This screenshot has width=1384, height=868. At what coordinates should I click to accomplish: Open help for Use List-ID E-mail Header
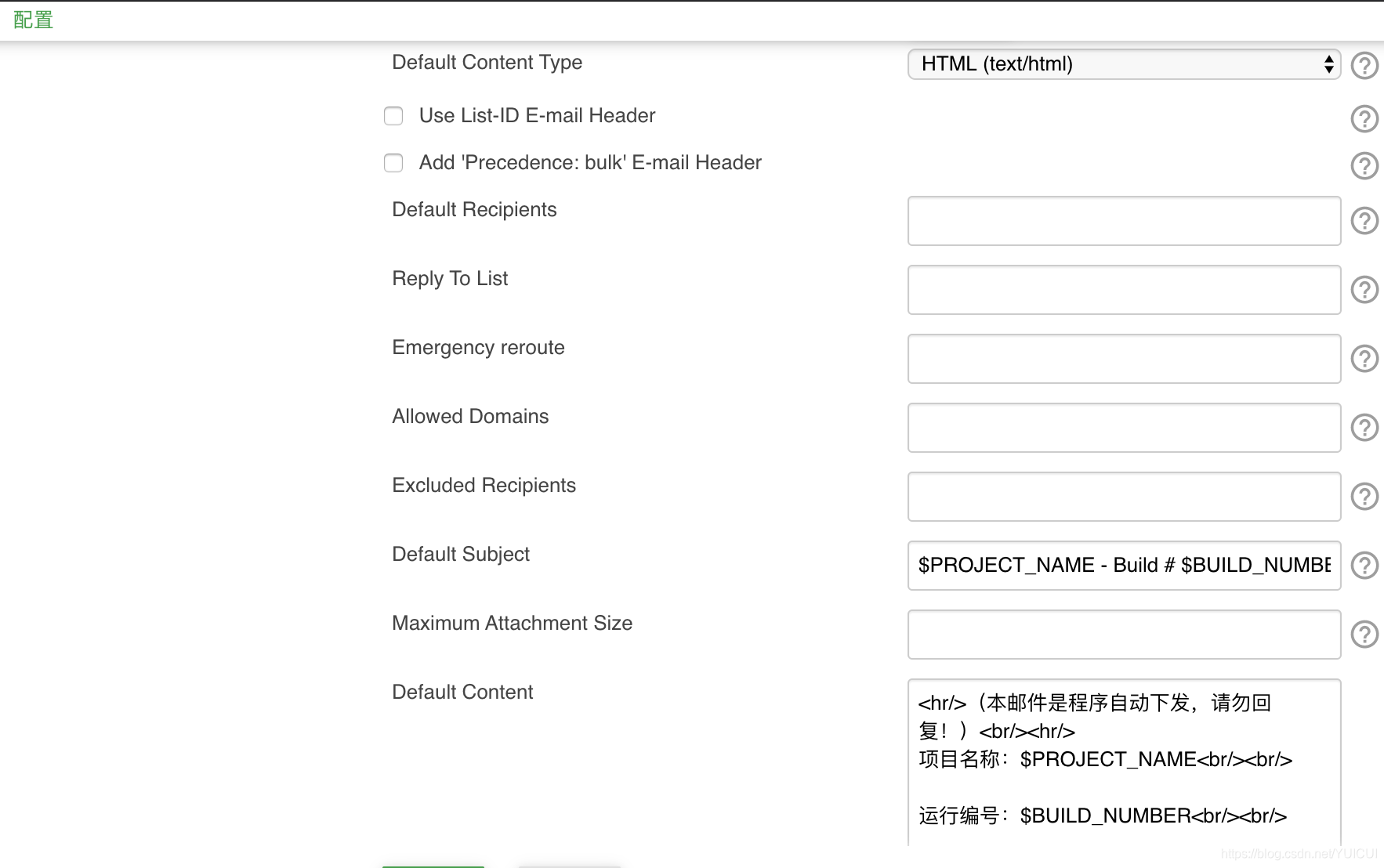[x=1364, y=118]
